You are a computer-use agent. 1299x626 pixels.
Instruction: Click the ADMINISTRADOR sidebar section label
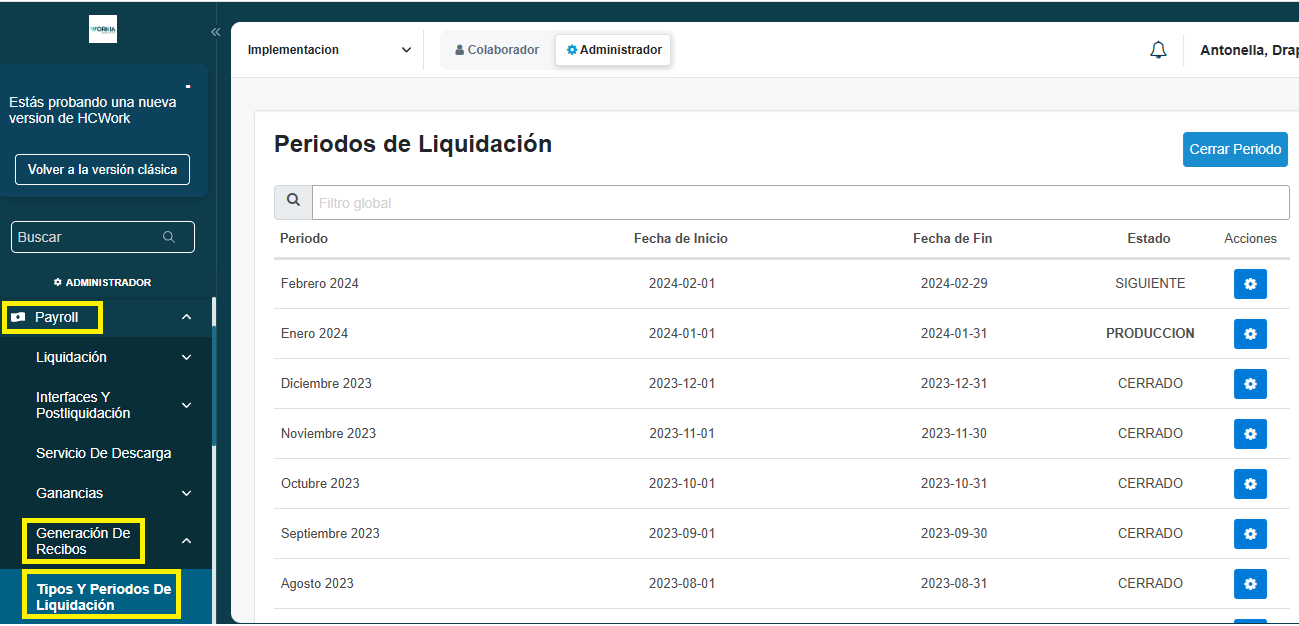(x=103, y=283)
